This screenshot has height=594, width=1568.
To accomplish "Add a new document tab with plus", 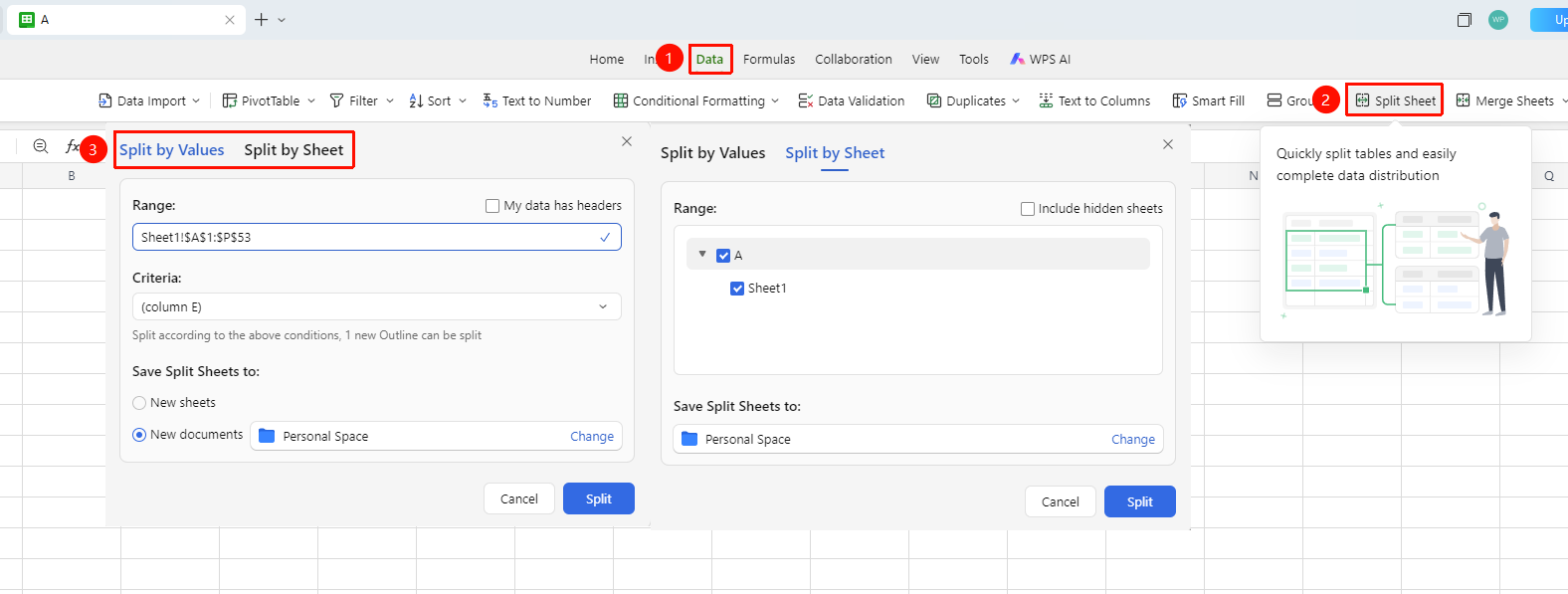I will click(262, 20).
